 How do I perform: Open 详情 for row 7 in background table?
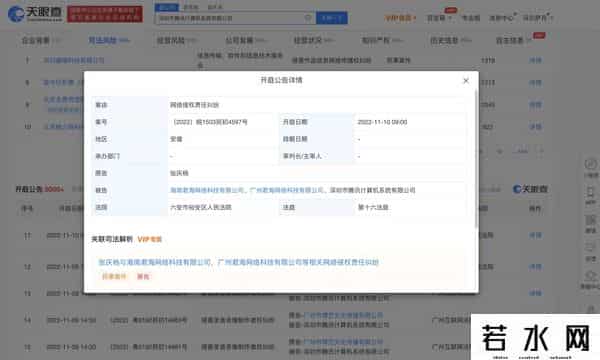pyautogui.click(x=535, y=60)
